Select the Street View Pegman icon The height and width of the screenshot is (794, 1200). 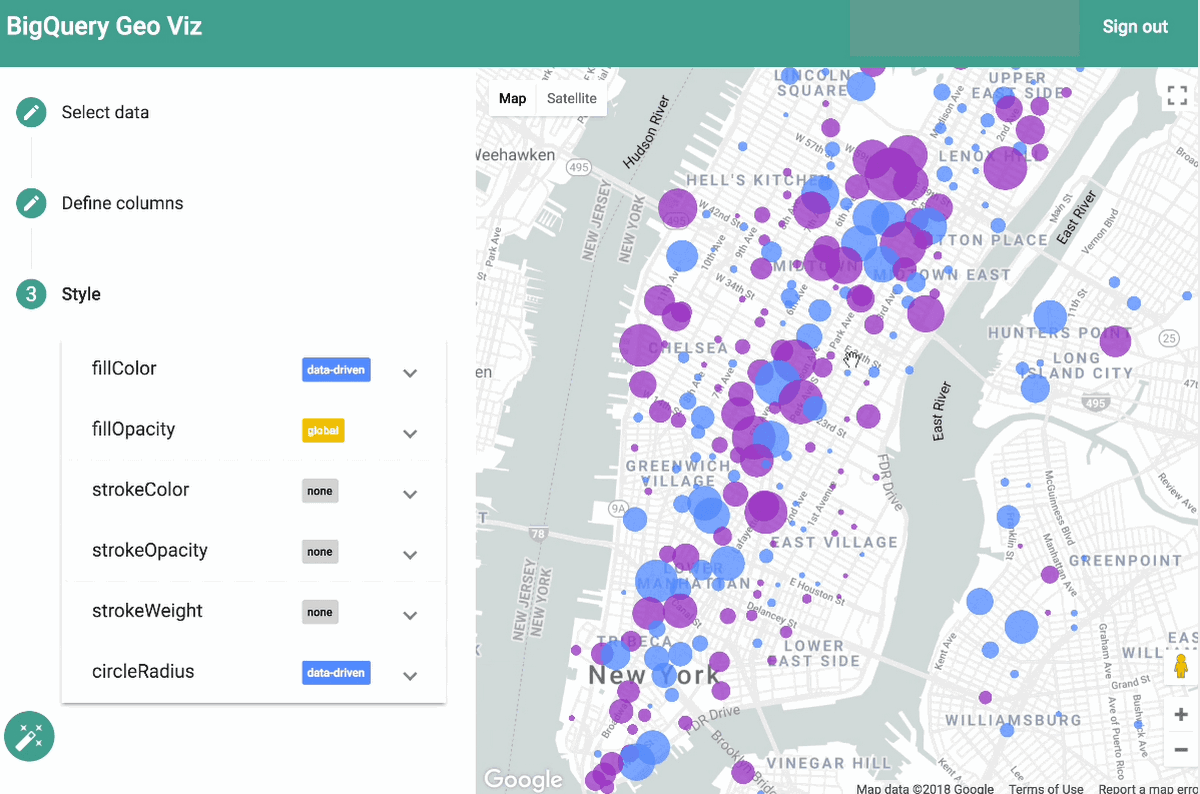pyautogui.click(x=1179, y=665)
